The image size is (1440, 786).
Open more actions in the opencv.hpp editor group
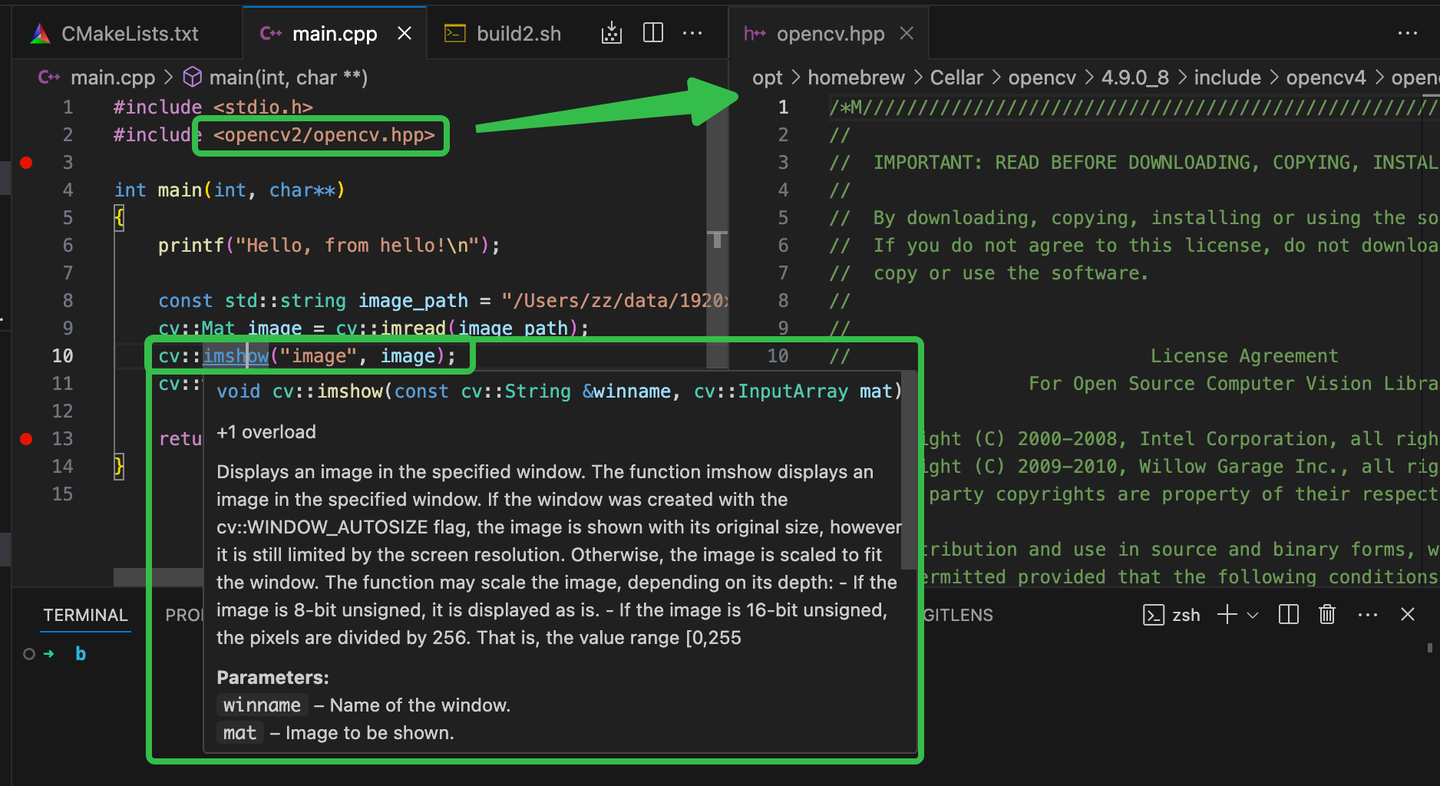pyautogui.click(x=1408, y=33)
